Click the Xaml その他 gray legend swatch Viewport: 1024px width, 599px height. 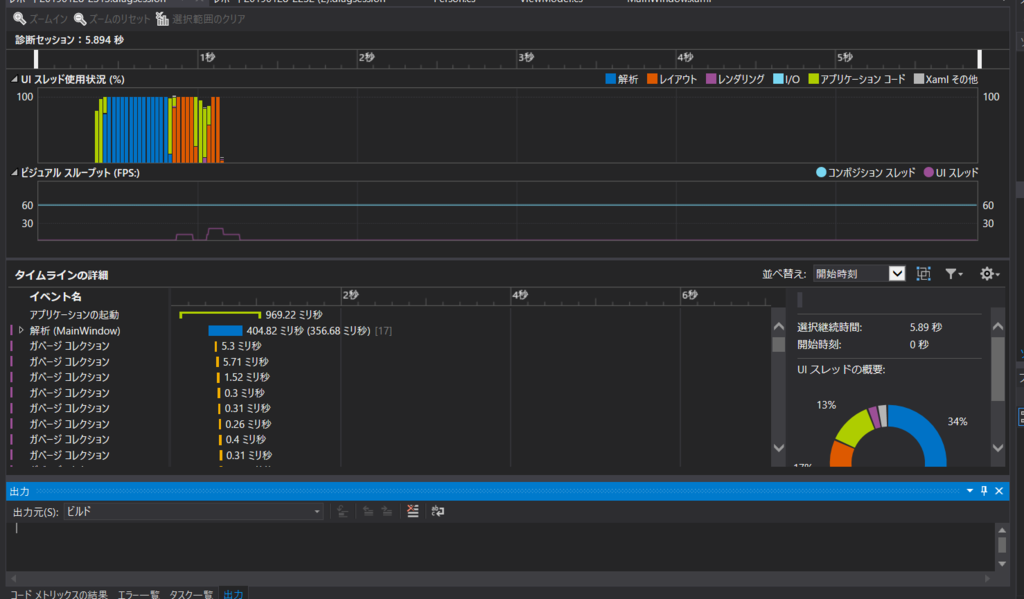(x=919, y=79)
